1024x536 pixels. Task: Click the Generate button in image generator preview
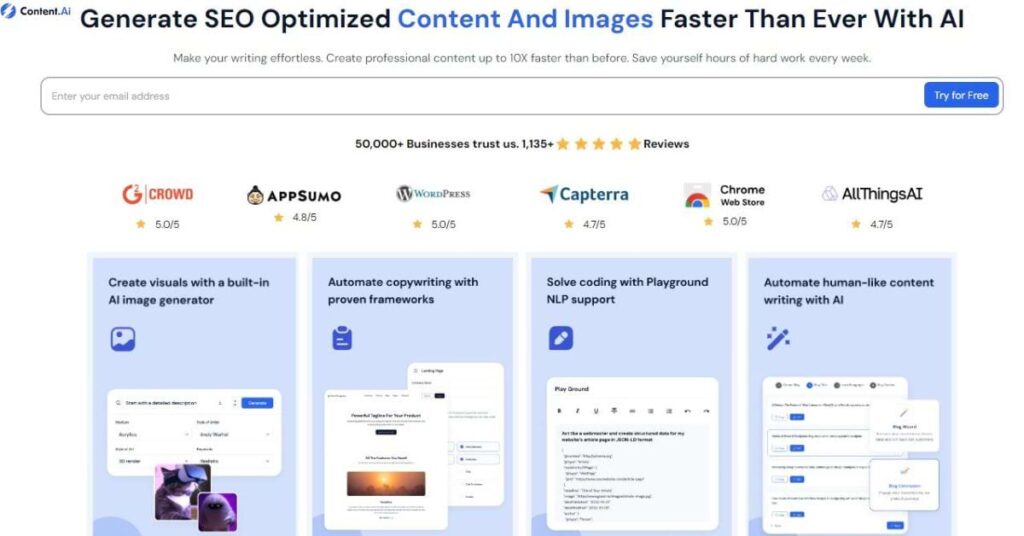pyautogui.click(x=257, y=403)
